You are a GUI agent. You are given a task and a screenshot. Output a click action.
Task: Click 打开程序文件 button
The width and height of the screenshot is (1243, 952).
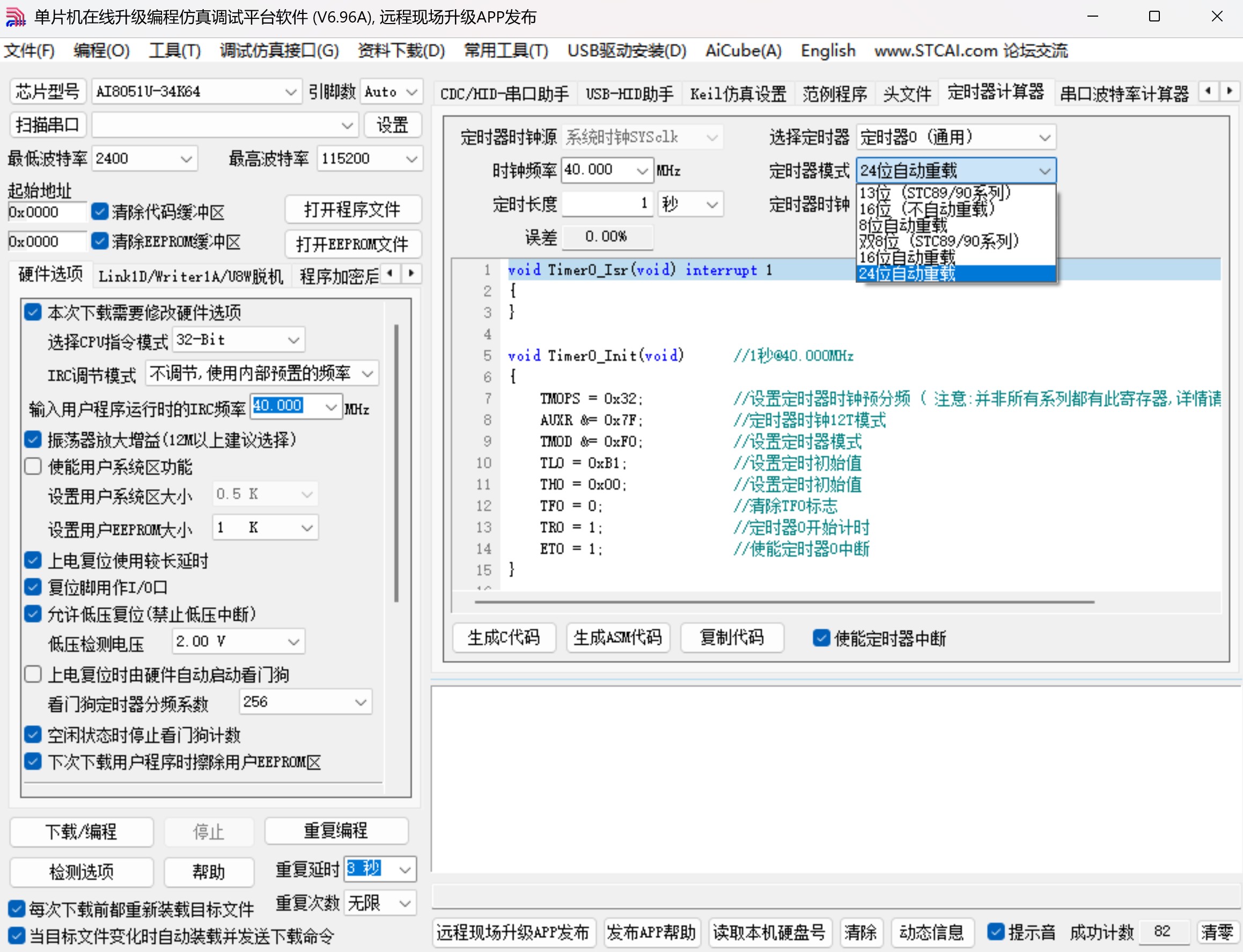352,210
